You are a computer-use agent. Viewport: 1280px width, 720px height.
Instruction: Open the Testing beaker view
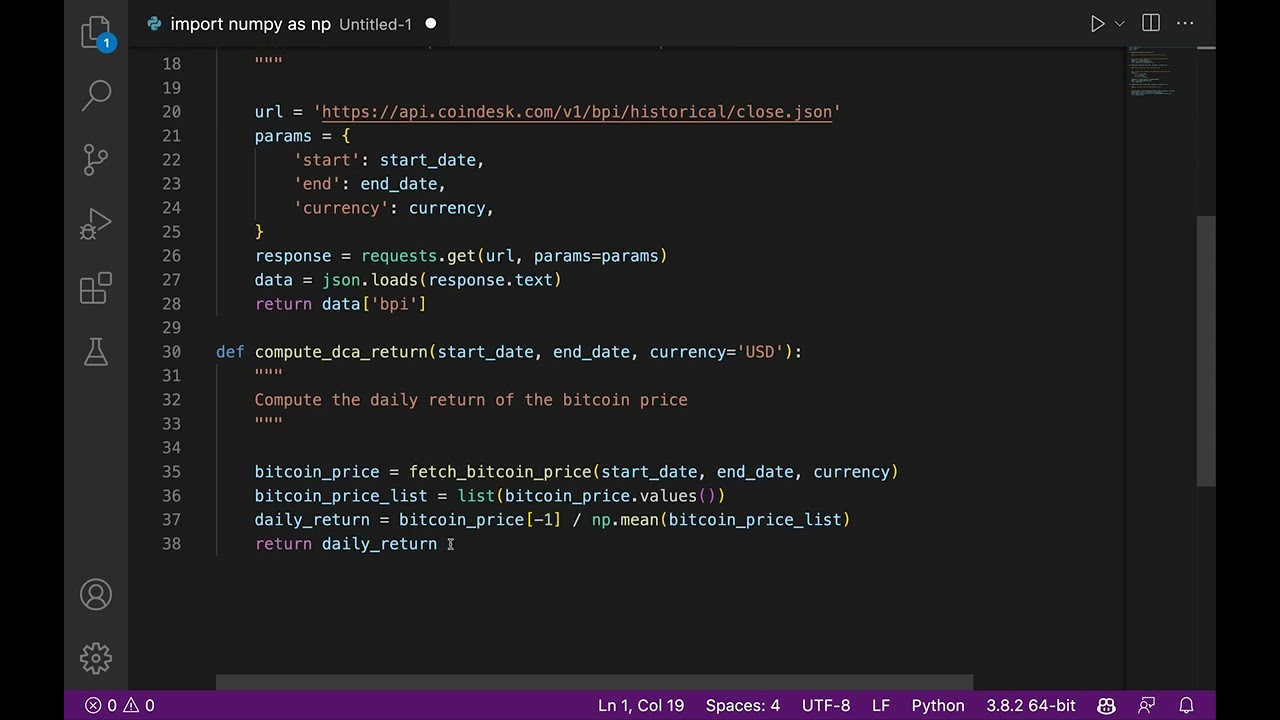(96, 352)
